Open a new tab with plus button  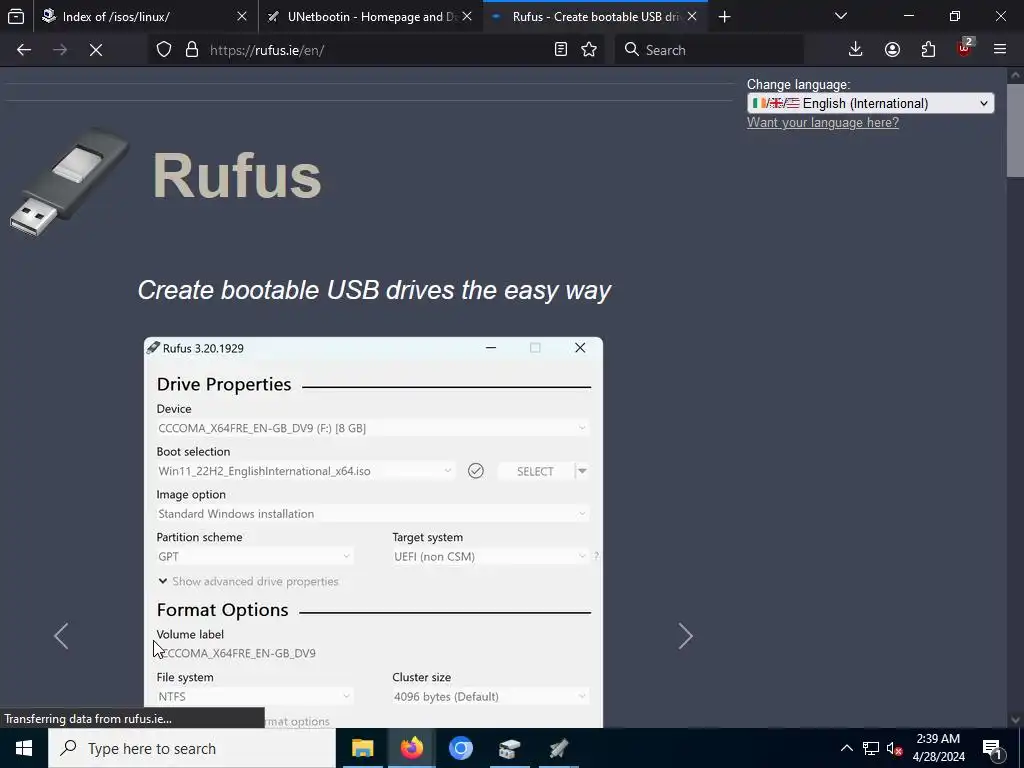pos(724,17)
